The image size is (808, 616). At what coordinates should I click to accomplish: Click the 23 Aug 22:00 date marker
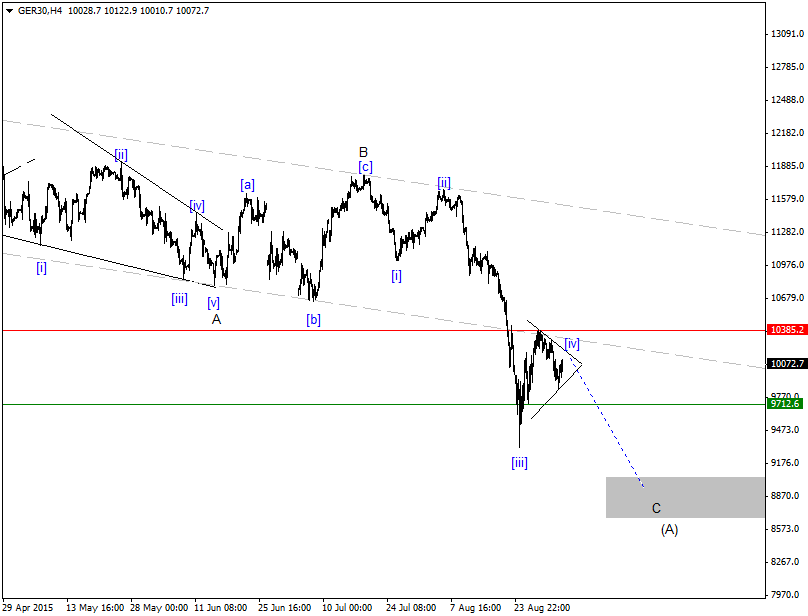542,608
